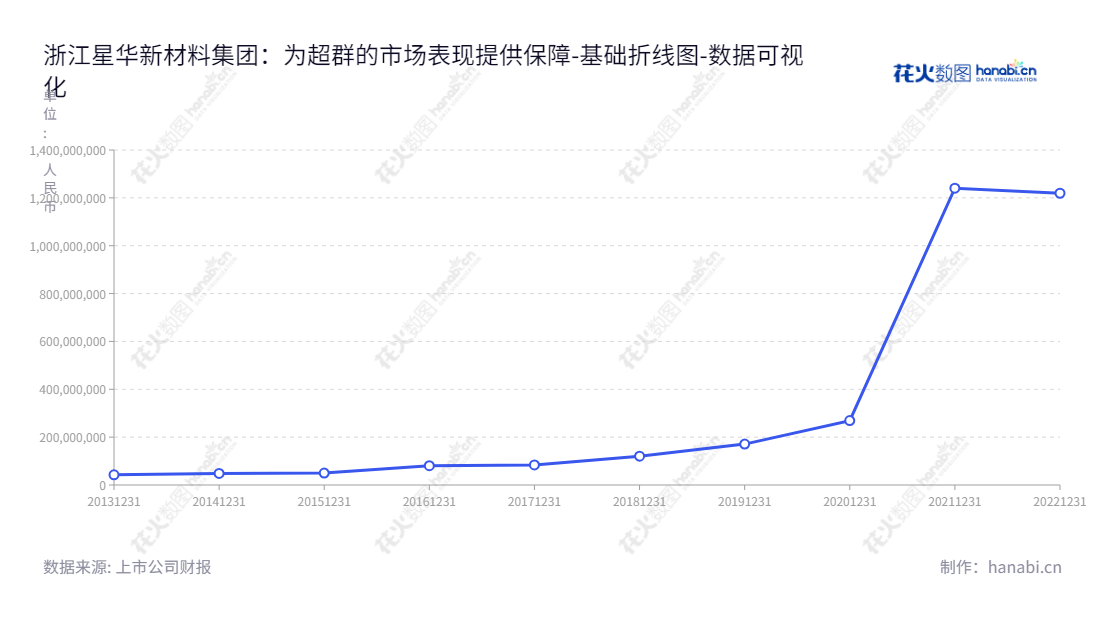The height and width of the screenshot is (620, 1100).
Task: Select the data point at 20131231
Action: tap(114, 475)
